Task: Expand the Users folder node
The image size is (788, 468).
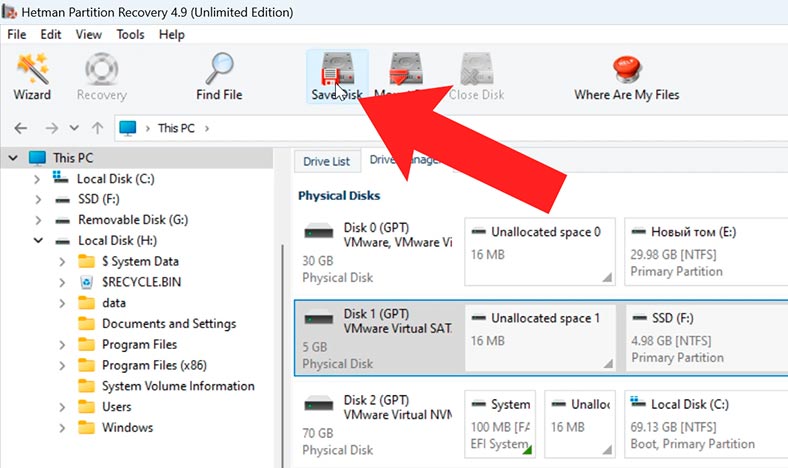Action: click(x=62, y=407)
